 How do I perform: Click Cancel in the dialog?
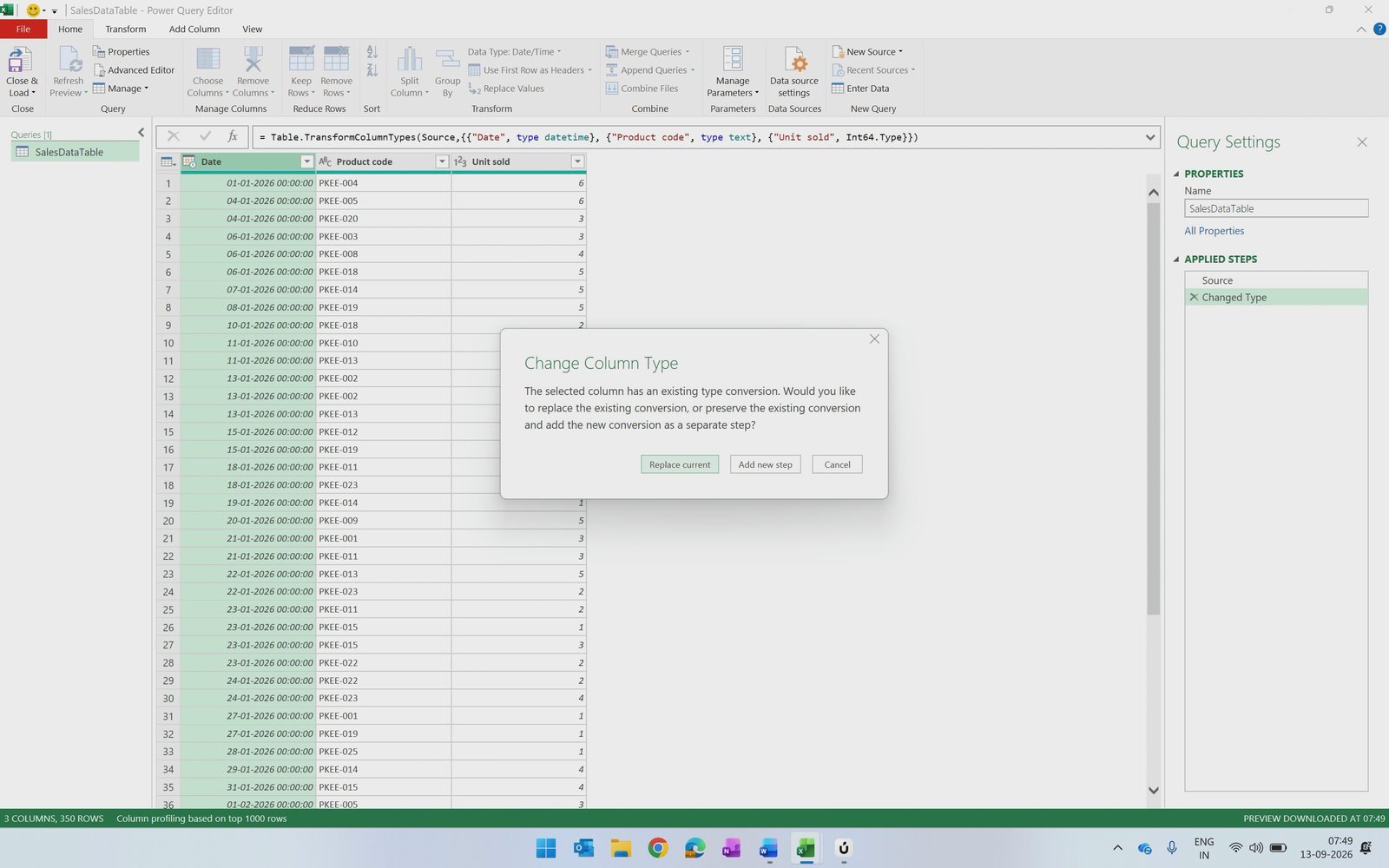point(837,464)
